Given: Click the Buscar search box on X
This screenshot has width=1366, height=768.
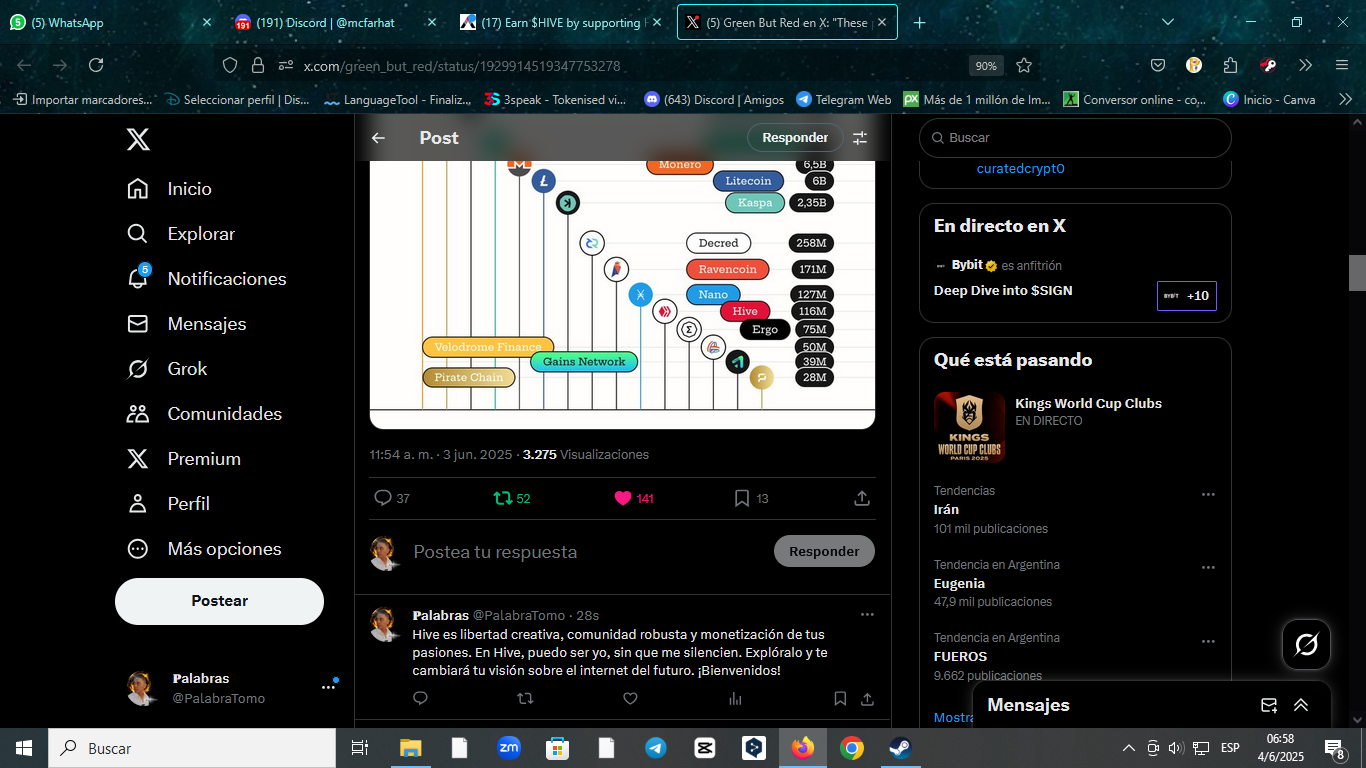Looking at the screenshot, I should click(1075, 138).
